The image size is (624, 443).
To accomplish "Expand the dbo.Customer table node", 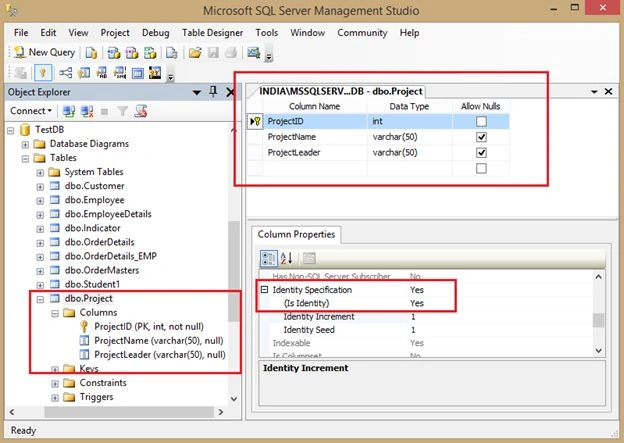I will [x=40, y=187].
